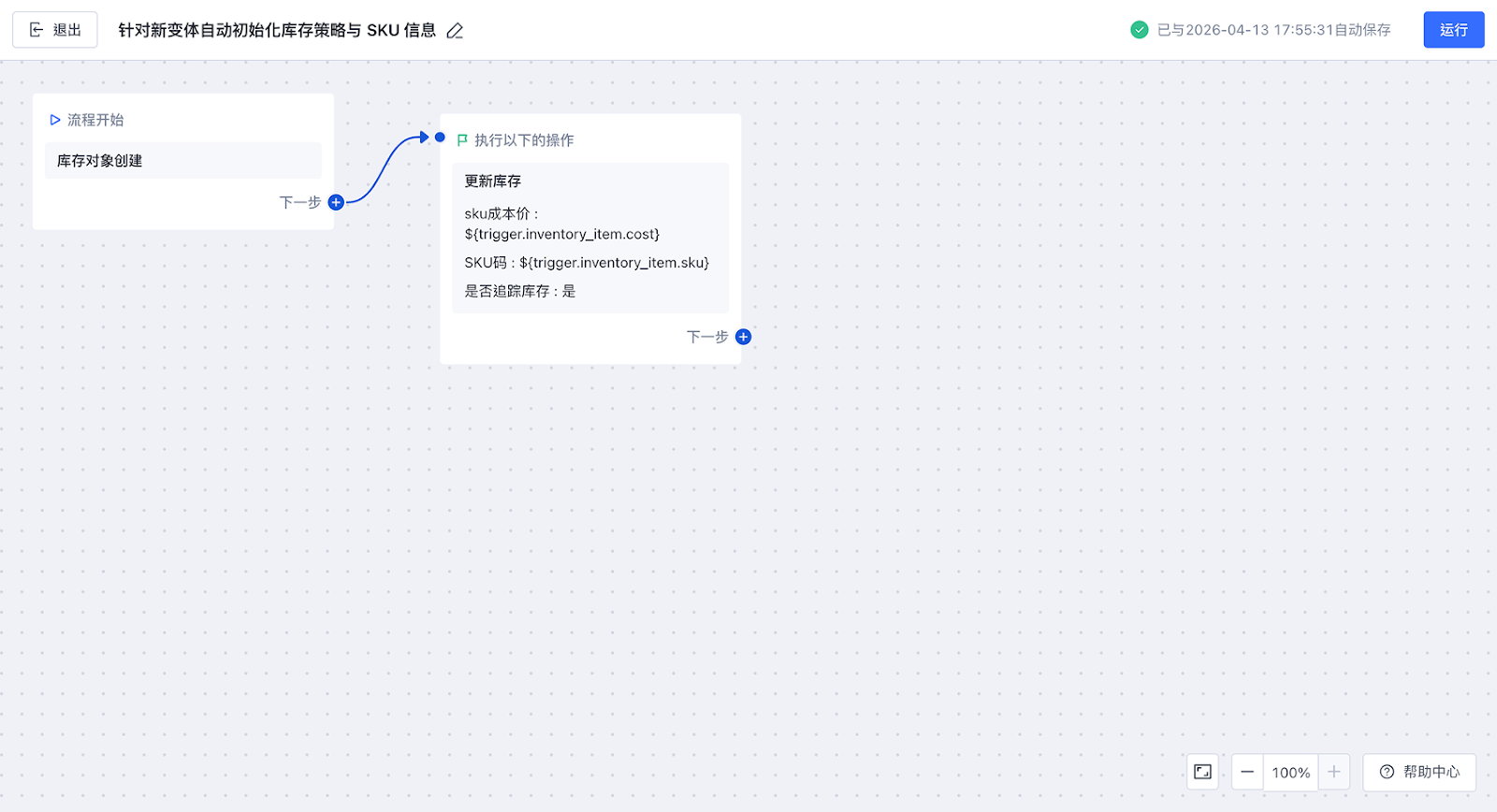Click plus icon on 流程开始 node
Image resolution: width=1497 pixels, height=812 pixels.
tap(336, 202)
